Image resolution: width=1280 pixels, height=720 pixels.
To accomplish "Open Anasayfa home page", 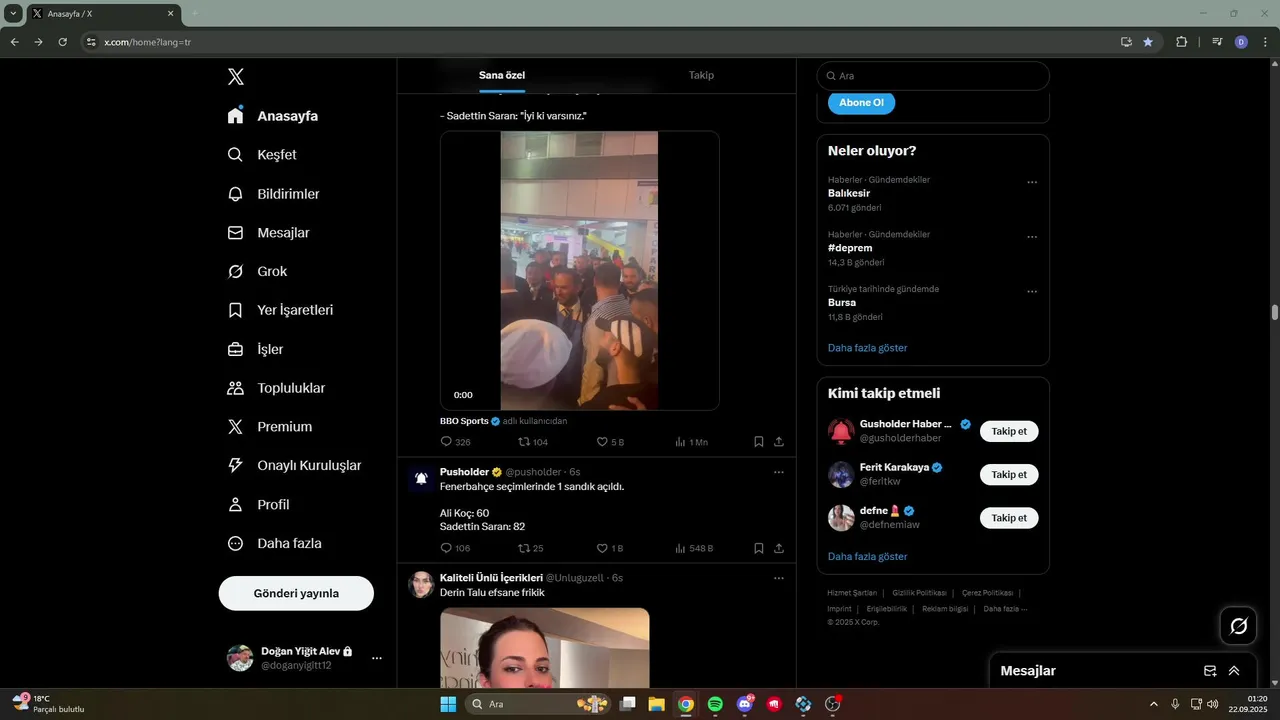I will (273, 116).
